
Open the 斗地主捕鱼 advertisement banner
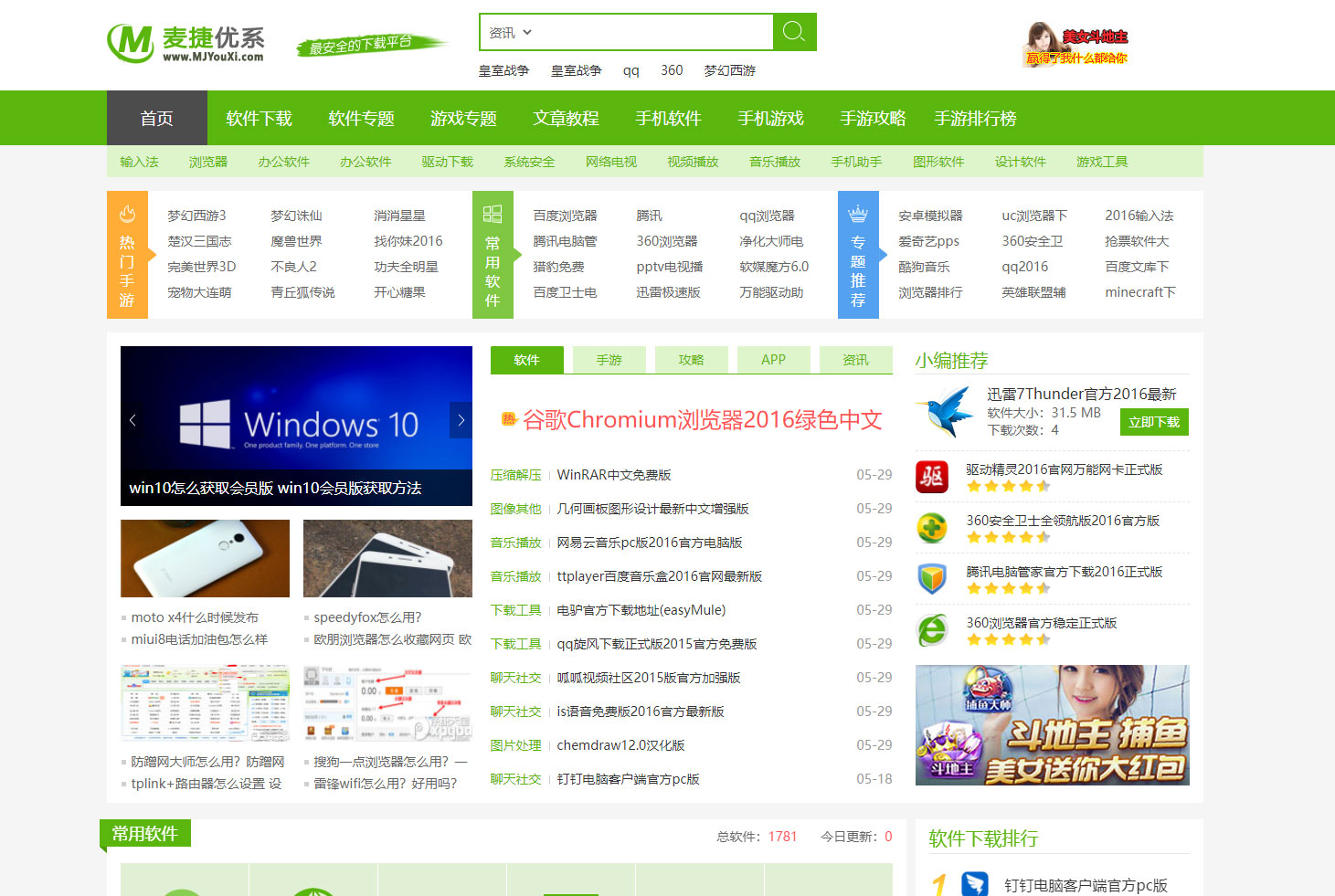1053,725
